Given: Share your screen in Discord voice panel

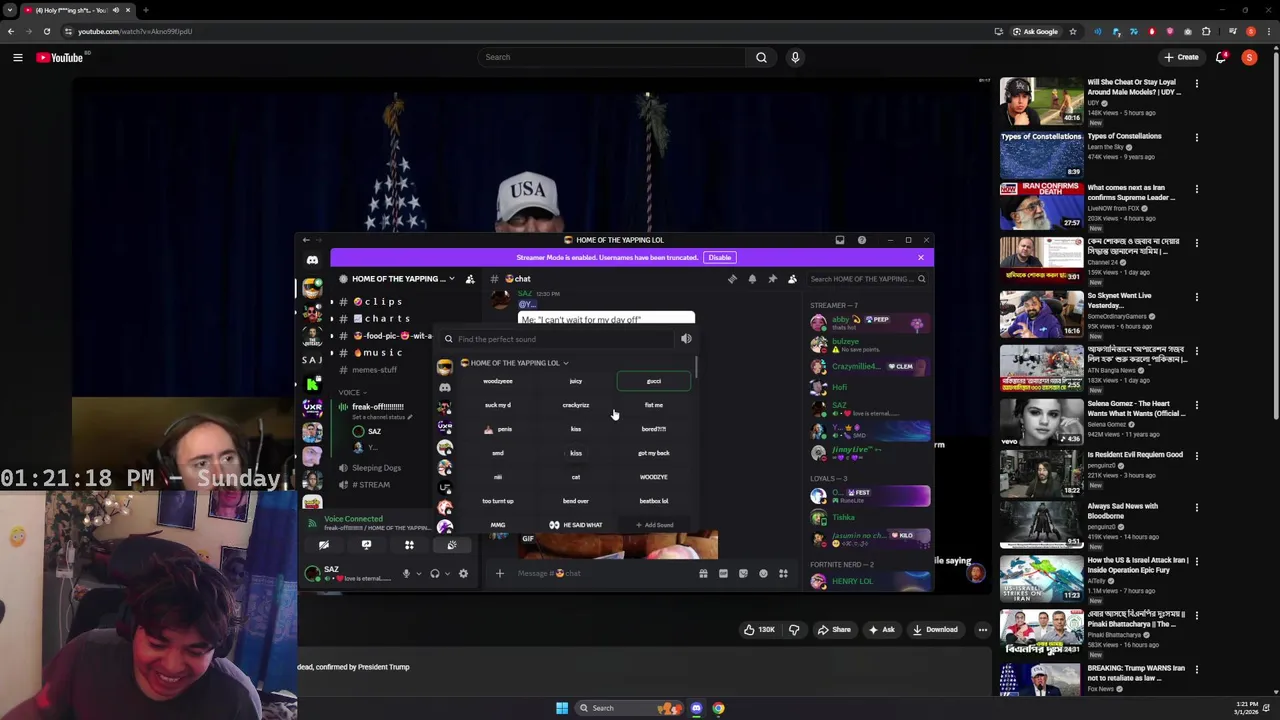Looking at the screenshot, I should coord(366,545).
